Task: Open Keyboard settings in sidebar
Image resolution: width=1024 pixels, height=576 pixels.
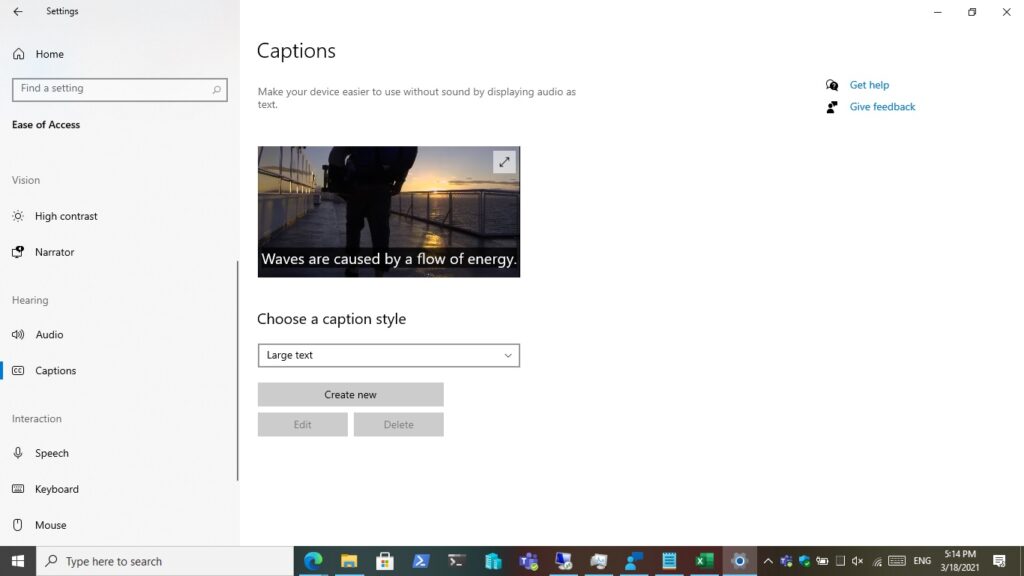Action: [56, 489]
